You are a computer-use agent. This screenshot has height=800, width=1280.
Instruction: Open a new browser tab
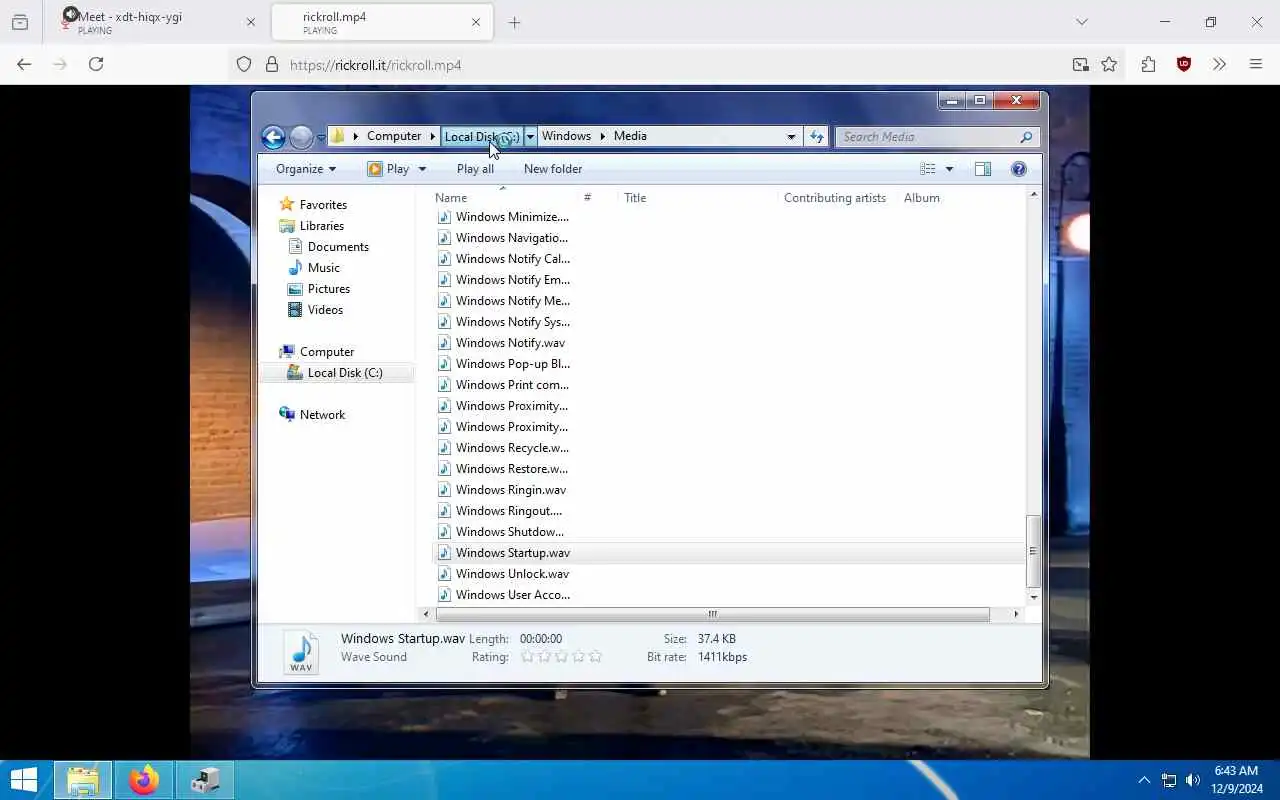pos(514,22)
